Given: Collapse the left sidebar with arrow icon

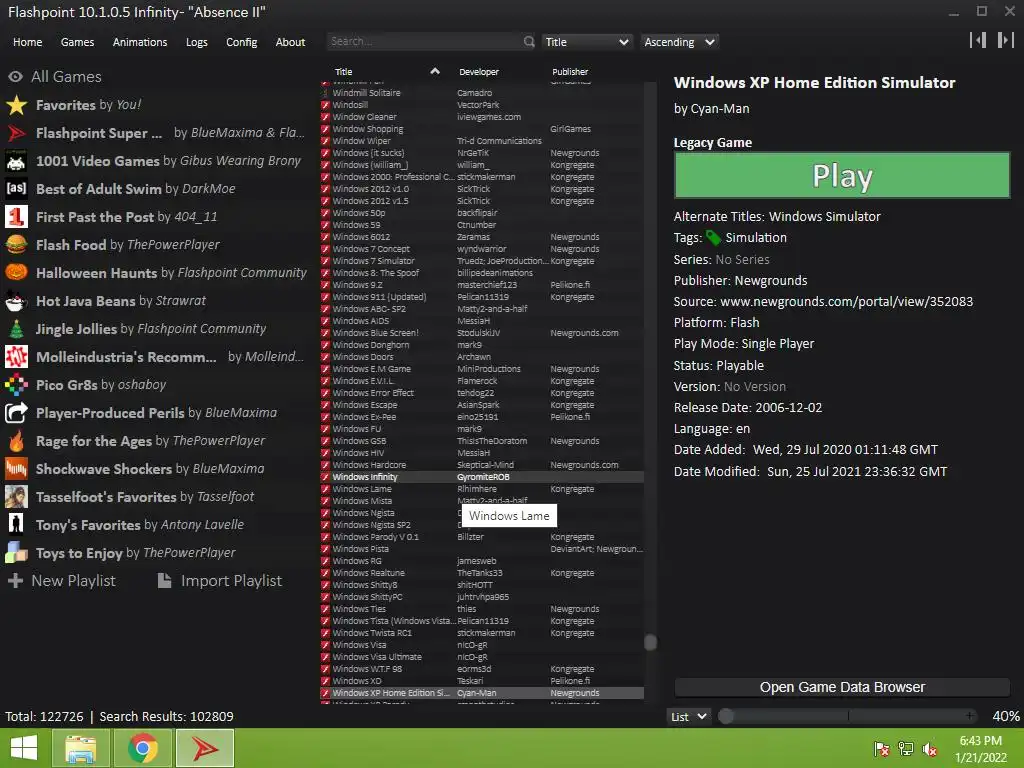Looking at the screenshot, I should (x=978, y=40).
